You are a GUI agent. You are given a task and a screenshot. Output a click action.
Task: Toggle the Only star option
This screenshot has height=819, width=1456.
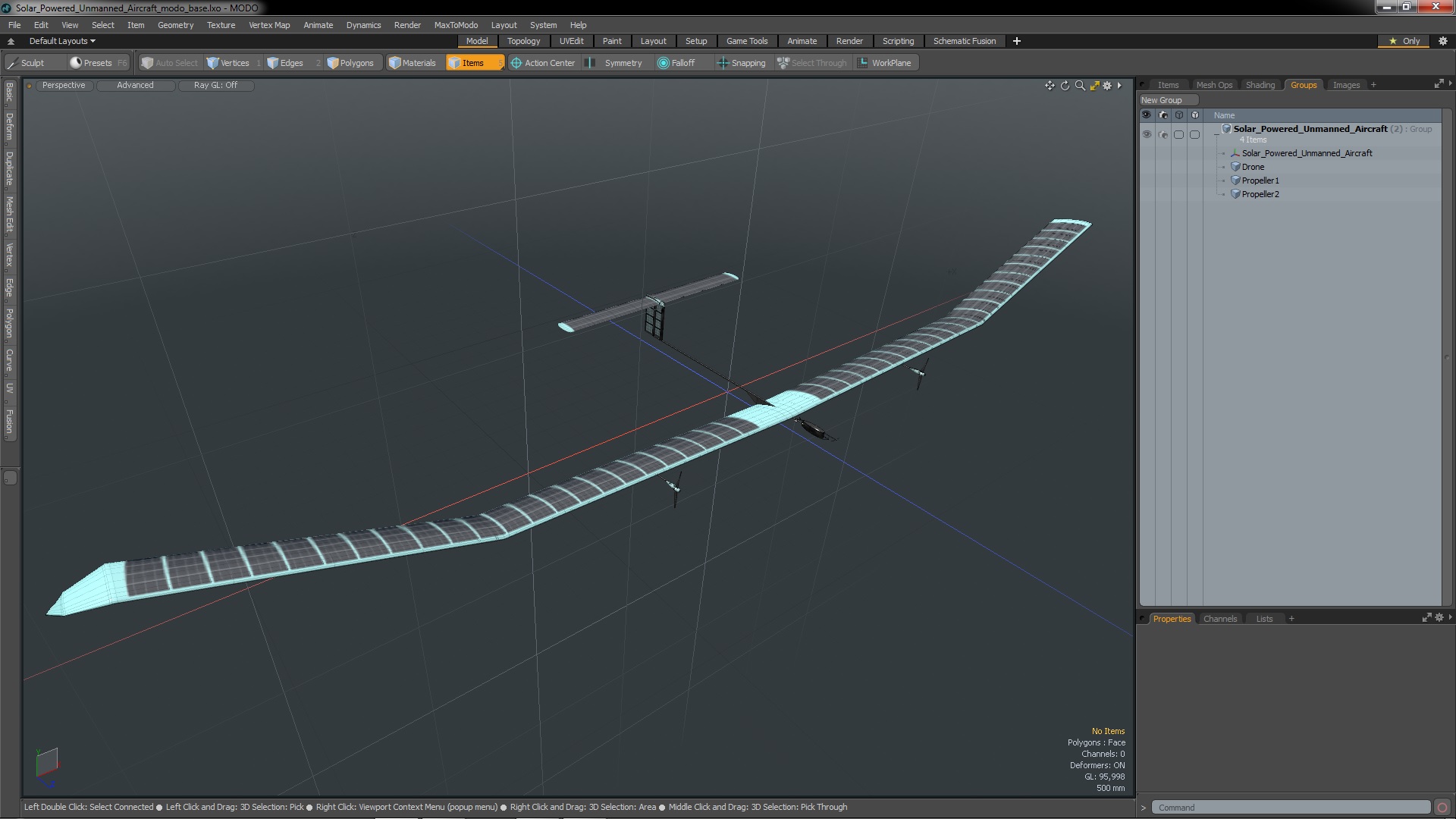pos(1404,41)
